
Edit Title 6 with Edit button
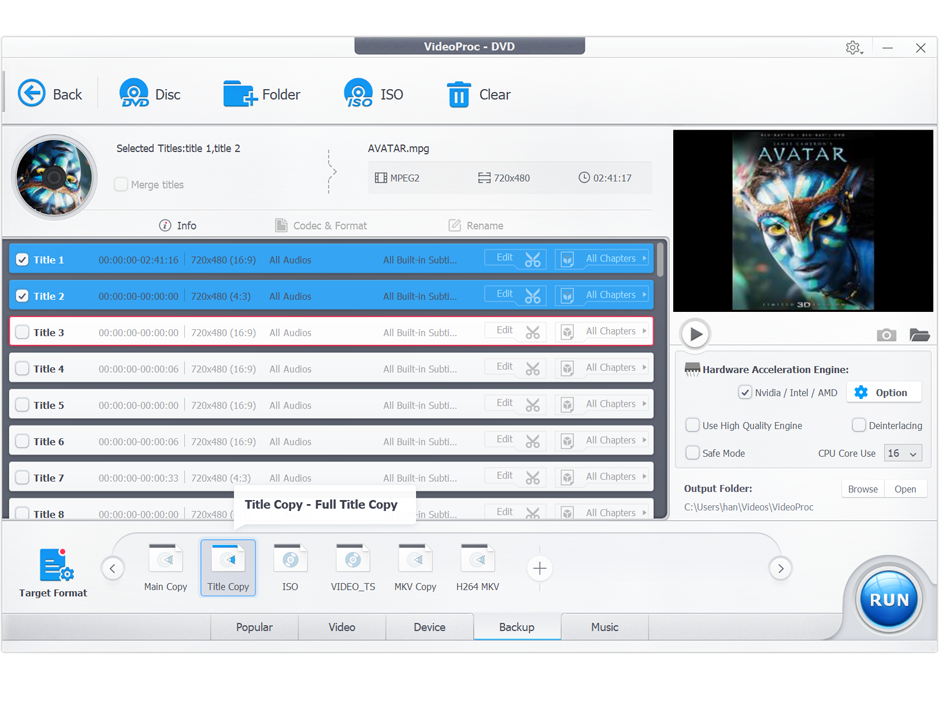[504, 439]
